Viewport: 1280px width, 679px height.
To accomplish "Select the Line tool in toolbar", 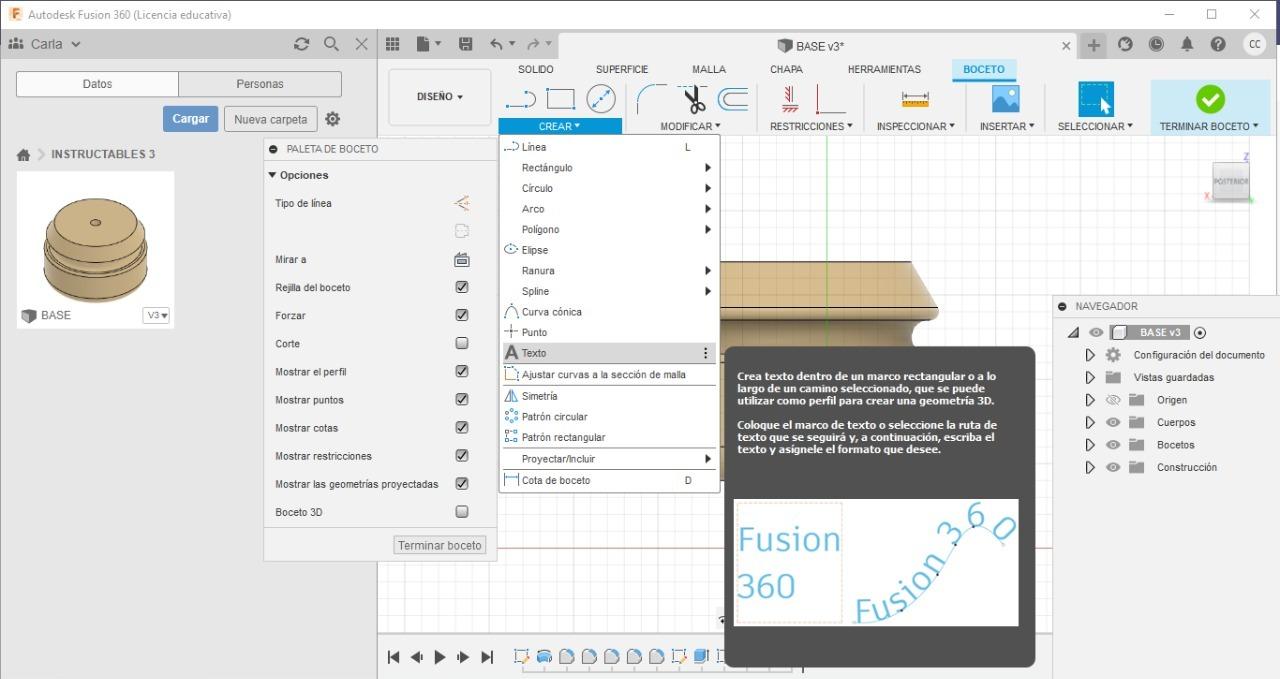I will (x=521, y=99).
